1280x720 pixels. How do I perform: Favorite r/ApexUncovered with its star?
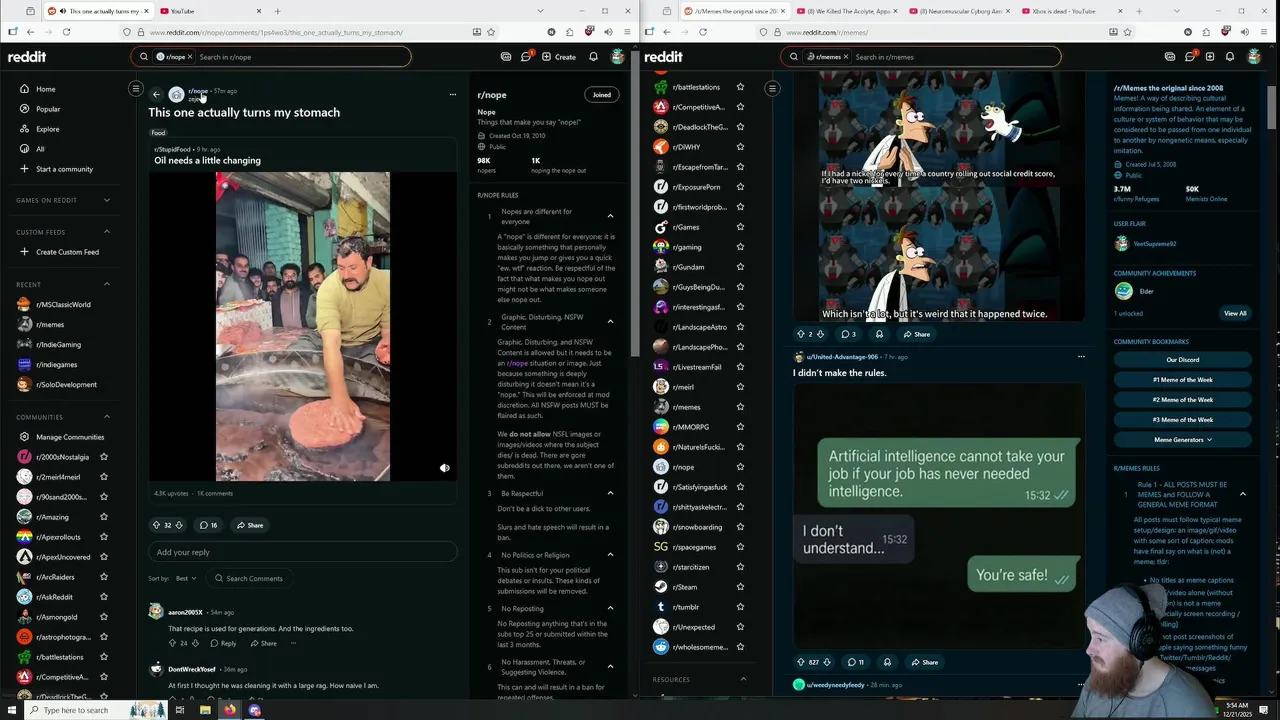103,557
